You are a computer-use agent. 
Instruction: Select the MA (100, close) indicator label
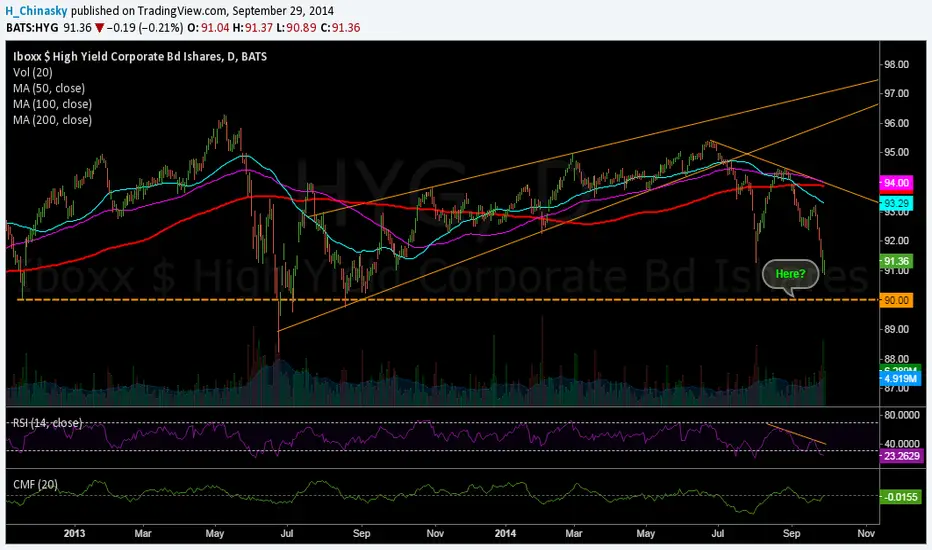pyautogui.click(x=52, y=104)
